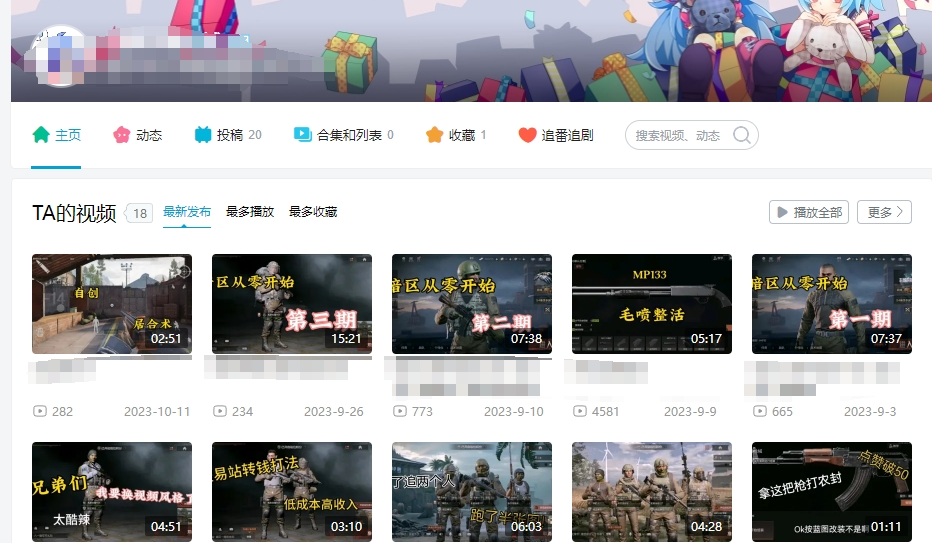Click play count icon under 自创 video

click(x=40, y=411)
